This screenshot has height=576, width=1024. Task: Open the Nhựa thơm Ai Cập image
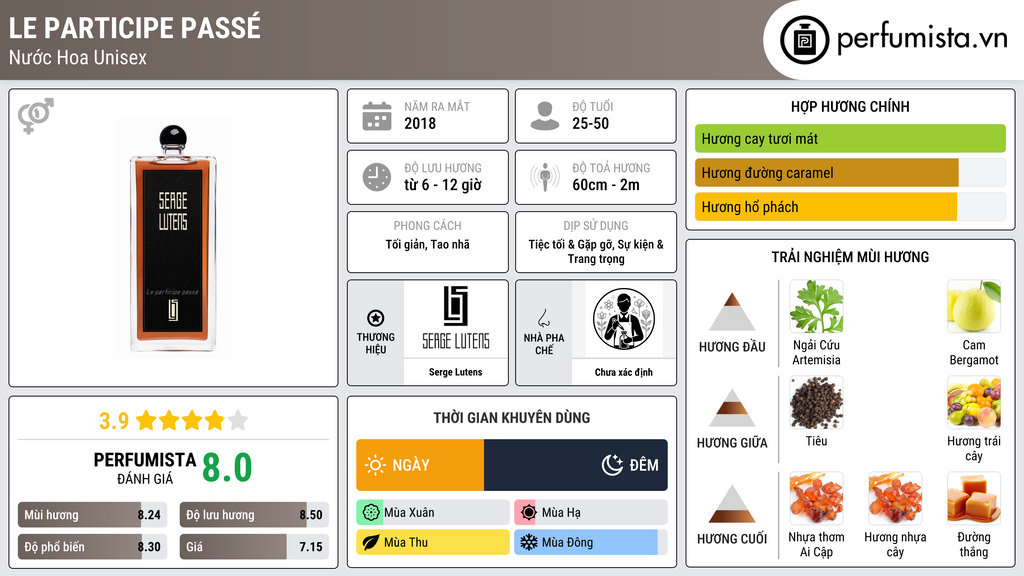click(x=816, y=499)
